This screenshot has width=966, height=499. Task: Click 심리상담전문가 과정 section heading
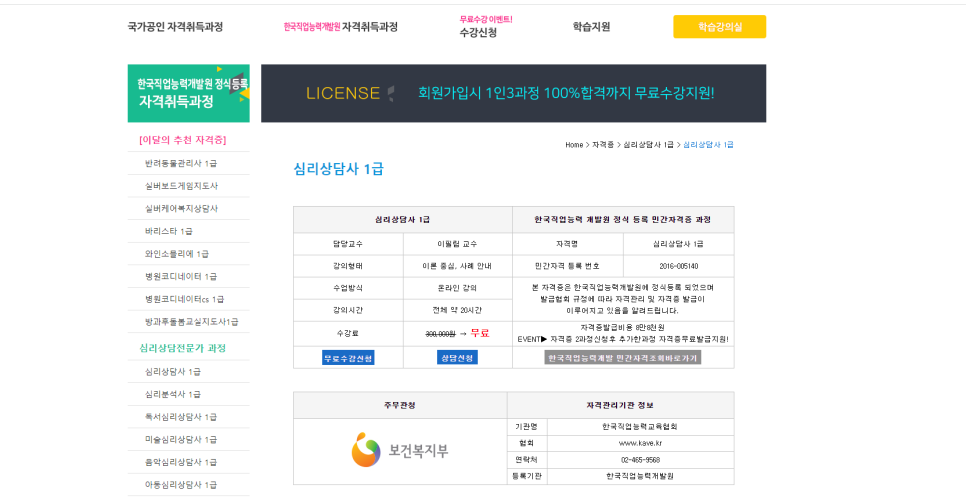click(x=182, y=348)
